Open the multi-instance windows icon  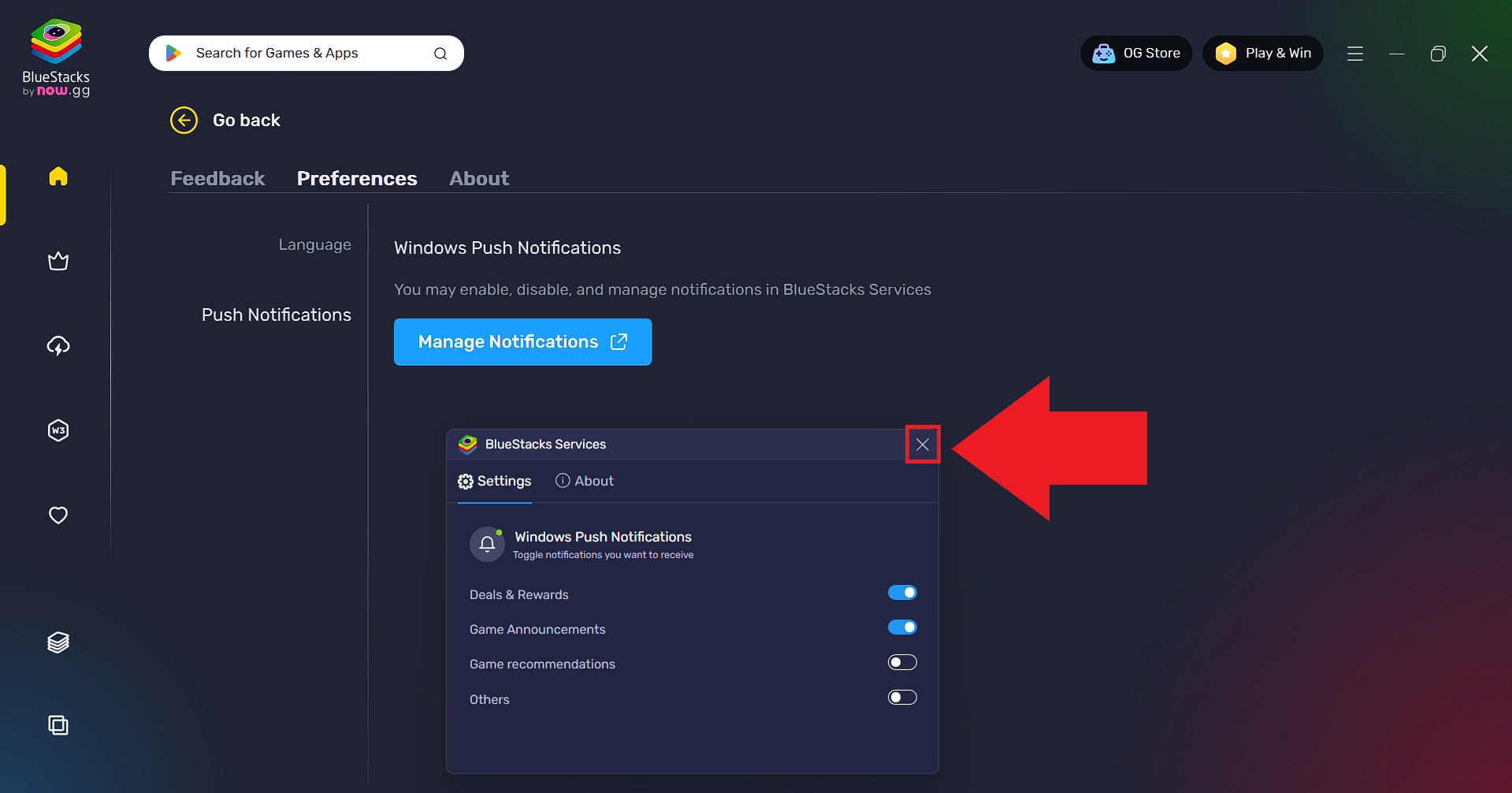58,724
